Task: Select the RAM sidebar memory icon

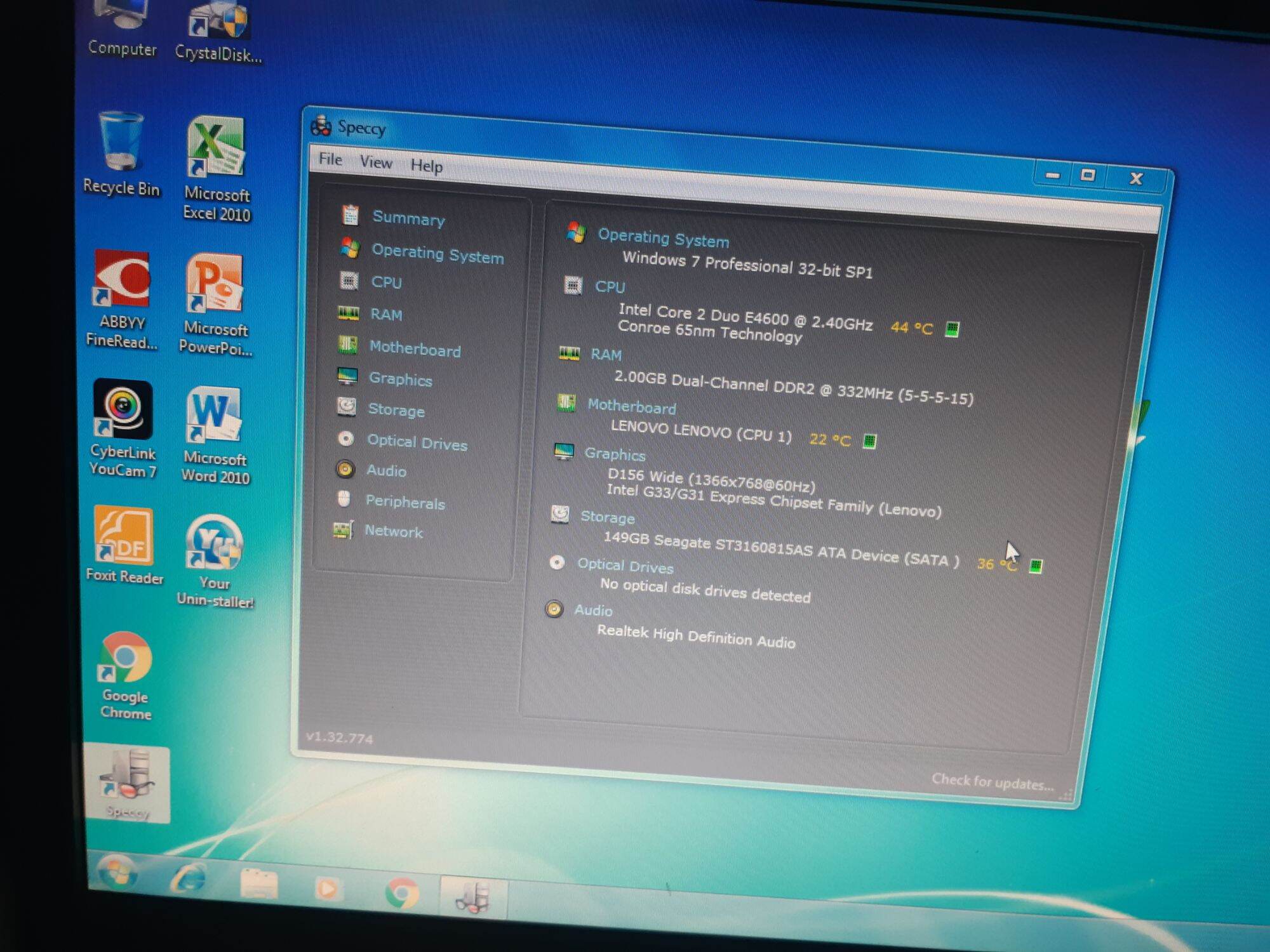Action: pyautogui.click(x=348, y=313)
